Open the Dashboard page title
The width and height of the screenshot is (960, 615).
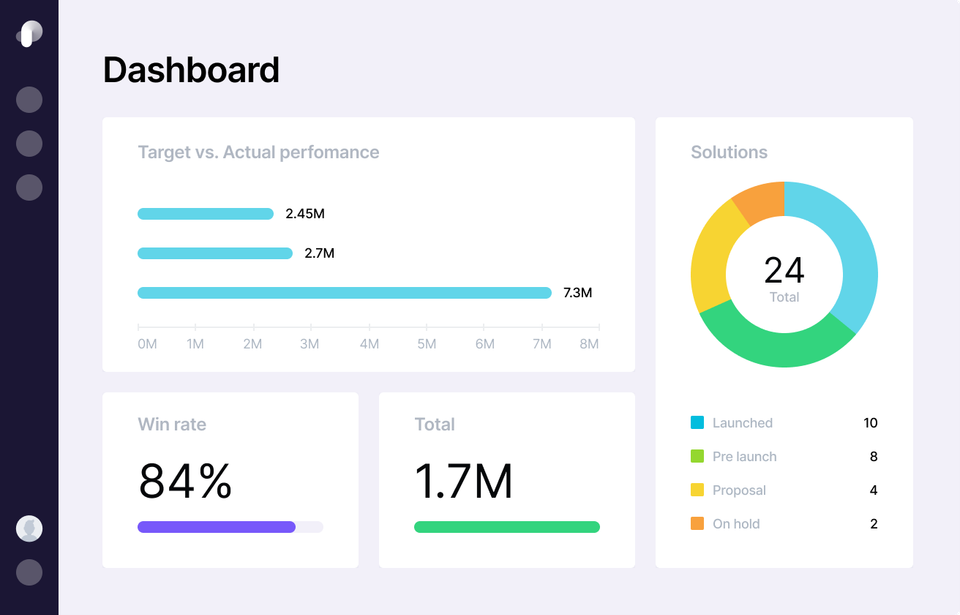coord(191,70)
